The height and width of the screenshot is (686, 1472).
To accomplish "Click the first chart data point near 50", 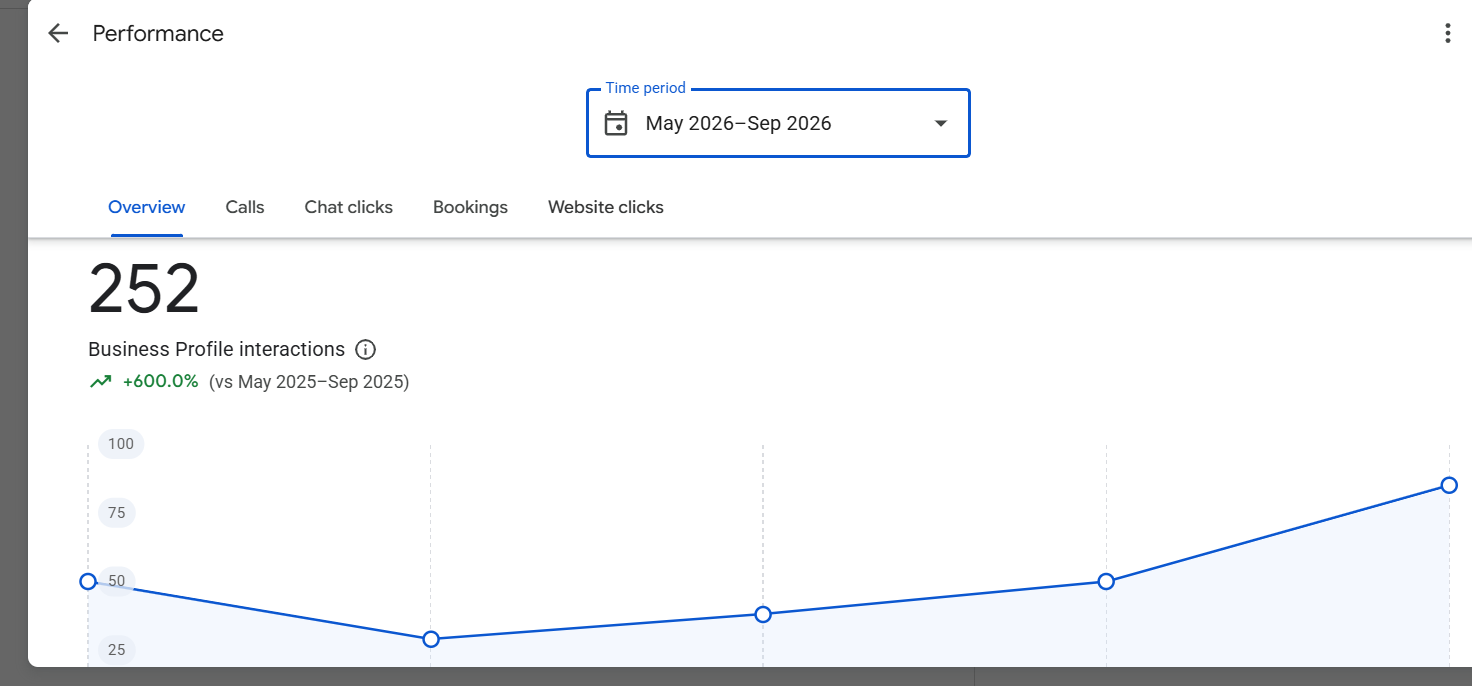I will (88, 581).
